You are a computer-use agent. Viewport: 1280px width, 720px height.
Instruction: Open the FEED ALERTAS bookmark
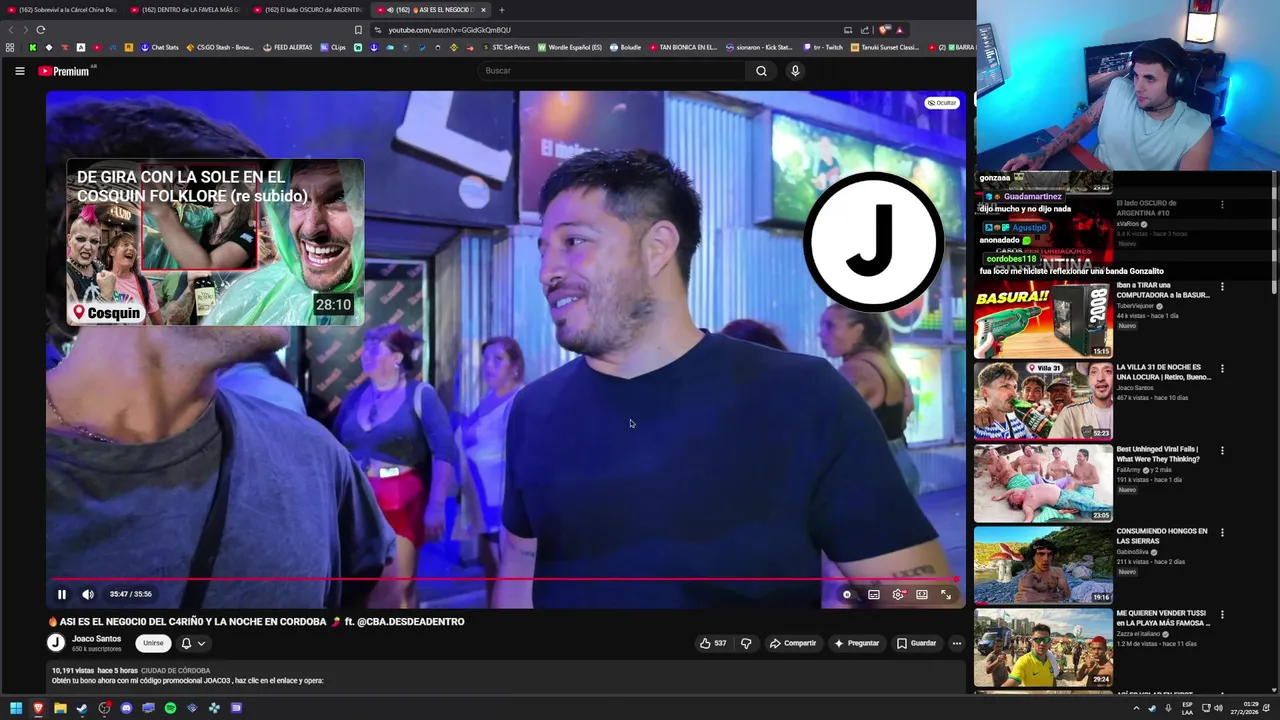[x=288, y=47]
